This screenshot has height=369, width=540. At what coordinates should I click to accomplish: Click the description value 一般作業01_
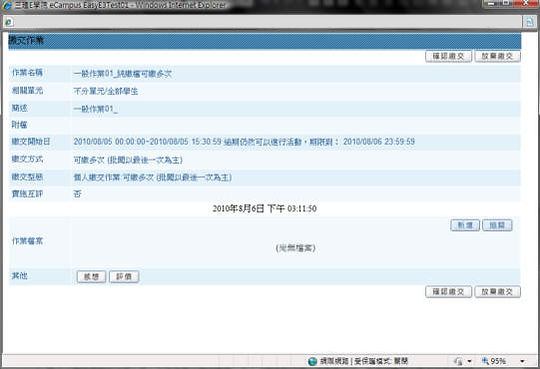click(95, 109)
